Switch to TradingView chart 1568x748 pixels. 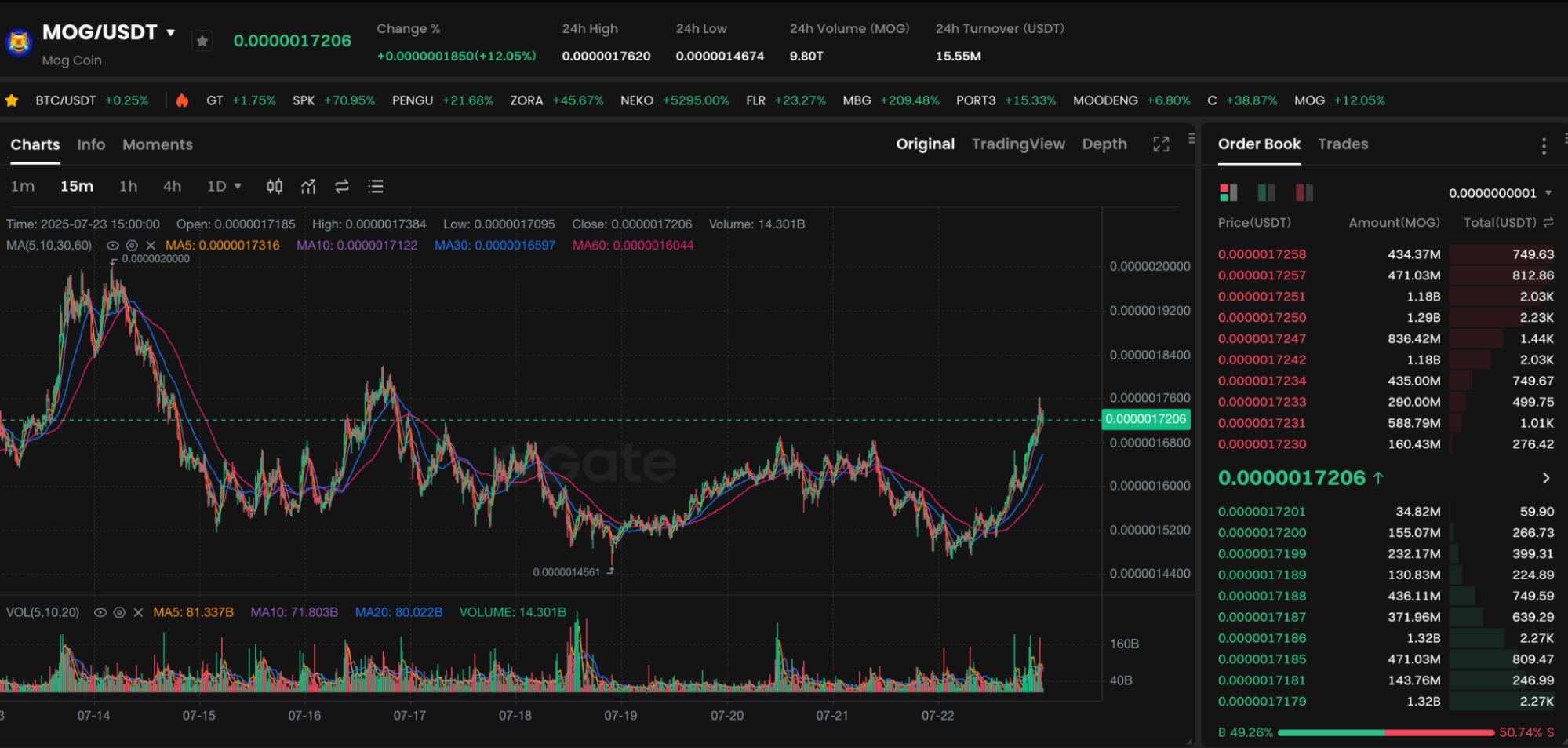pos(1018,144)
